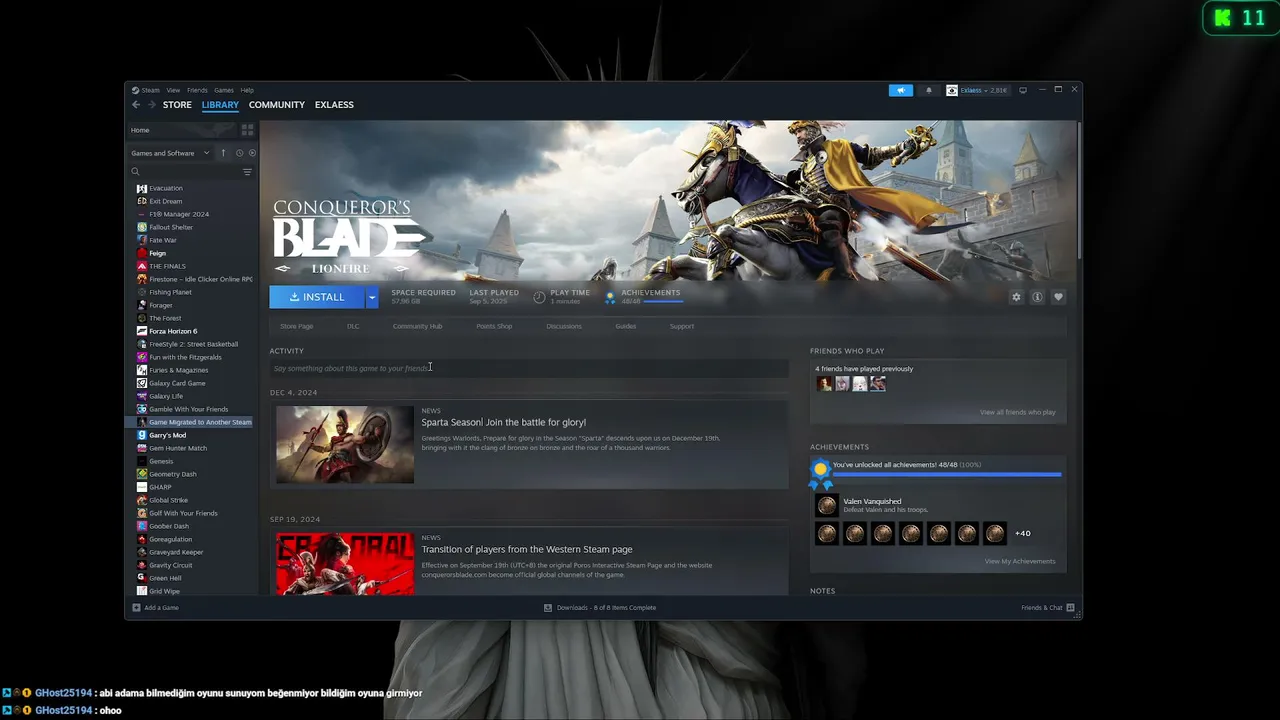
Task: Click the '+40' more achievements text
Action: tap(1022, 533)
